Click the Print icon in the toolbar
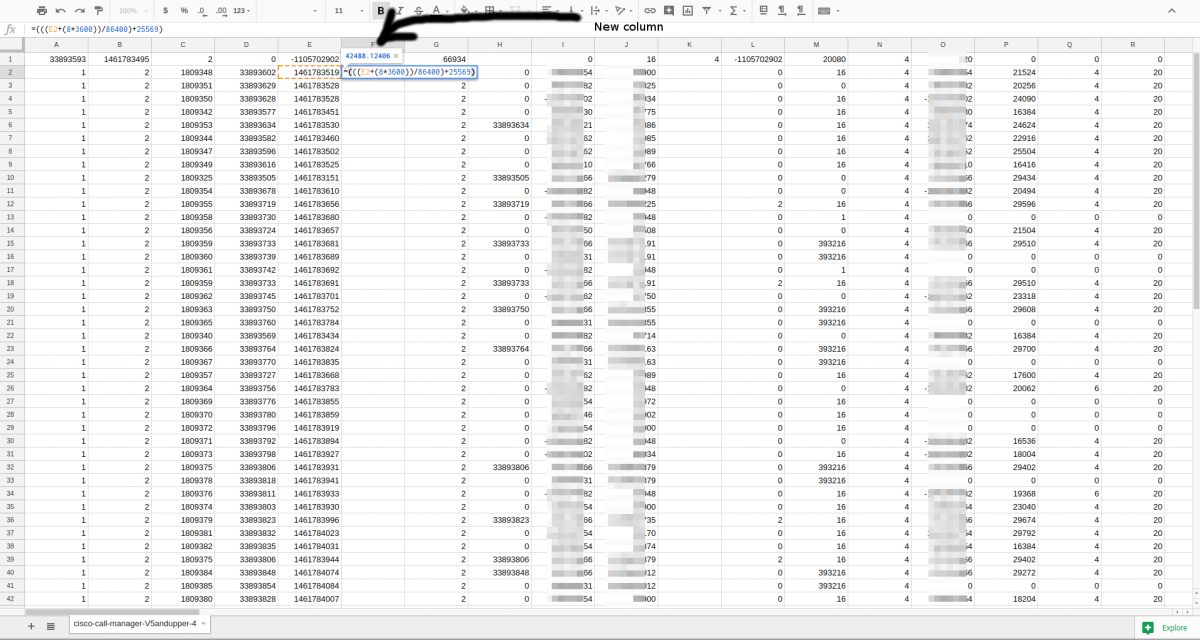This screenshot has width=1200, height=640. [x=42, y=9]
